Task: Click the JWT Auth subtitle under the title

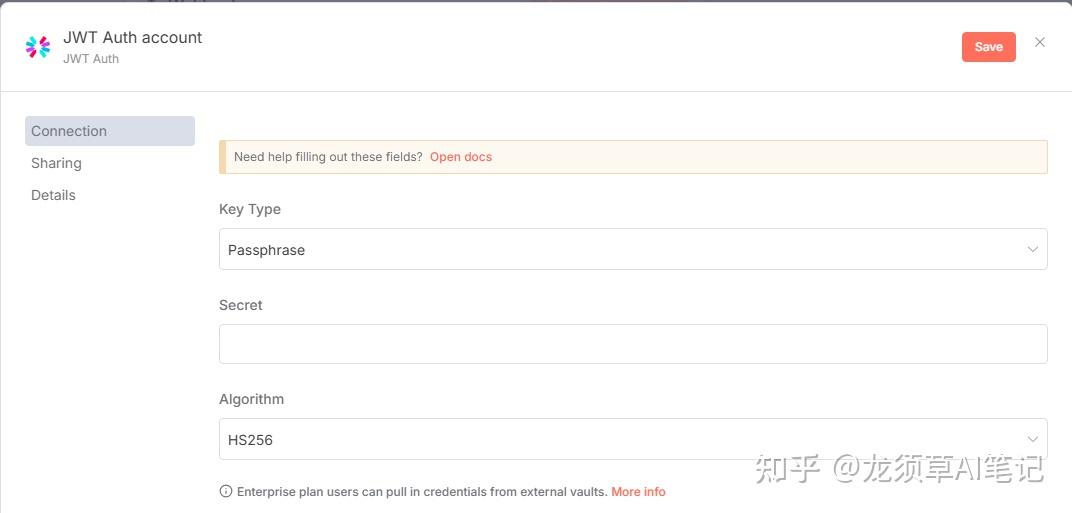Action: 91,59
